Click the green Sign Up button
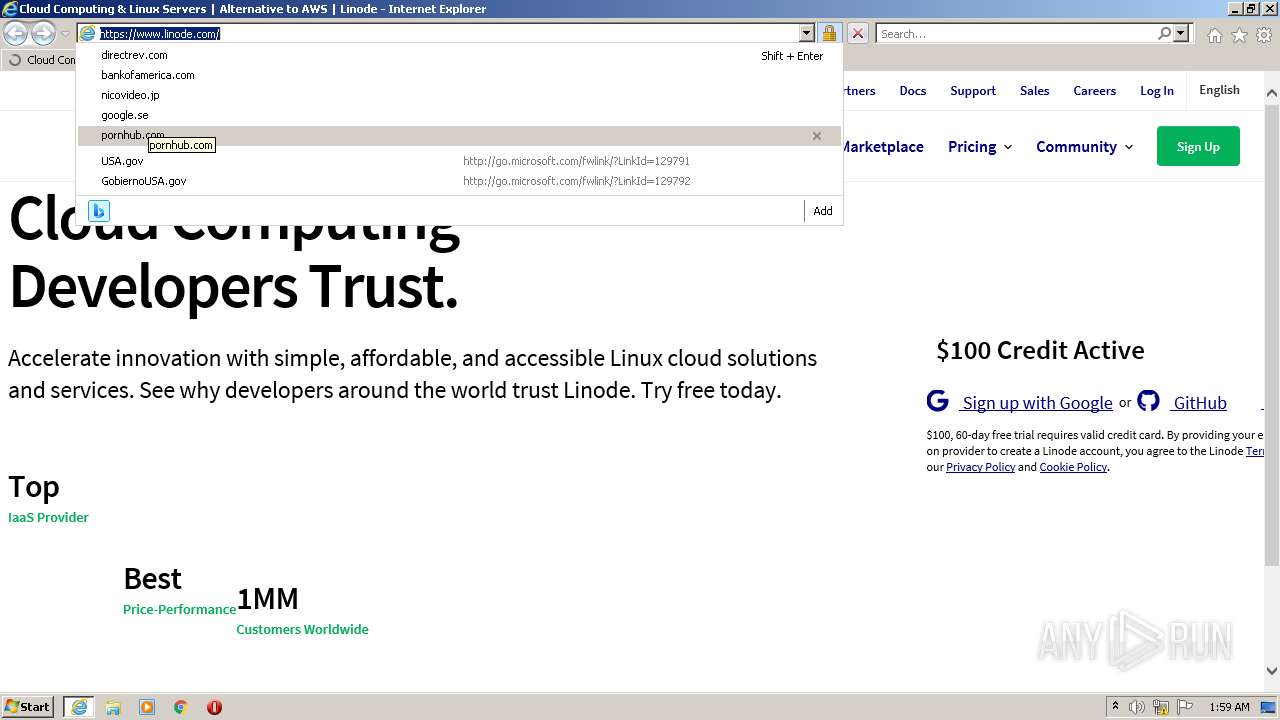1280x720 pixels. [1198, 146]
